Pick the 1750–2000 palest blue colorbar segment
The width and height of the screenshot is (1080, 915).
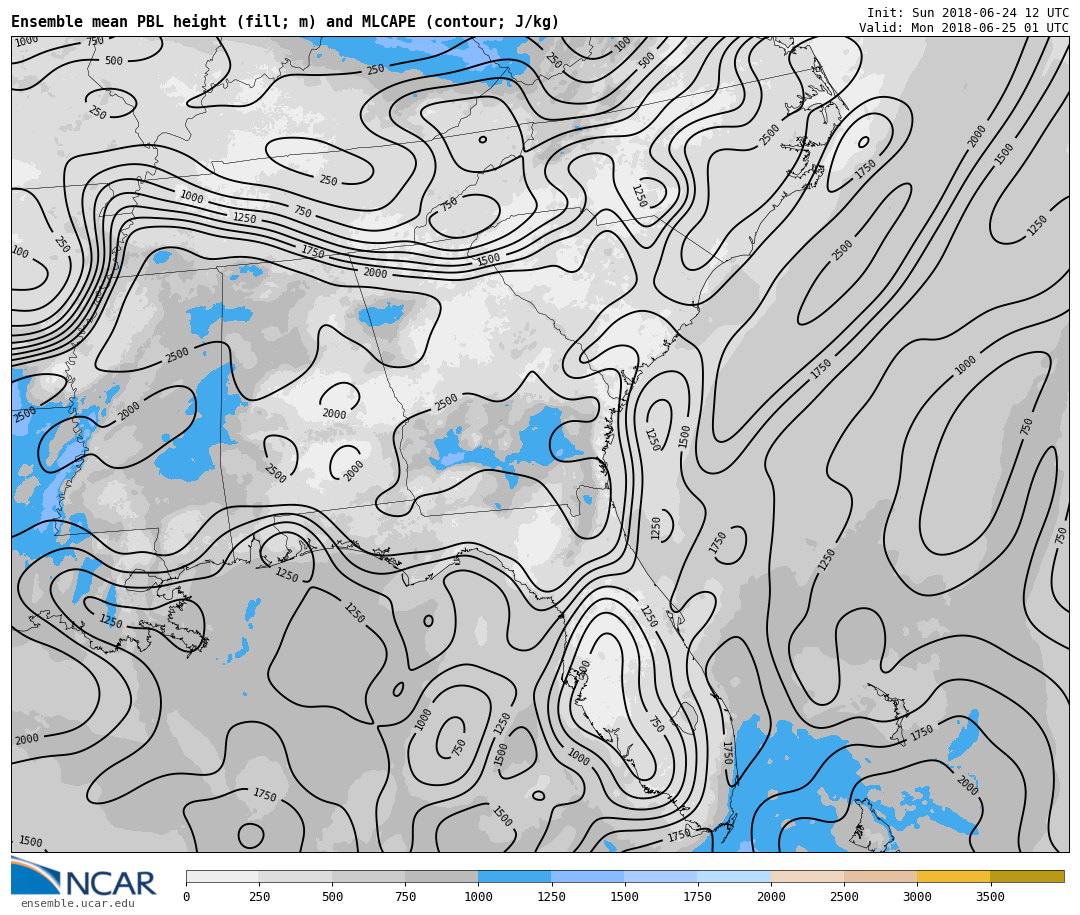point(734,876)
